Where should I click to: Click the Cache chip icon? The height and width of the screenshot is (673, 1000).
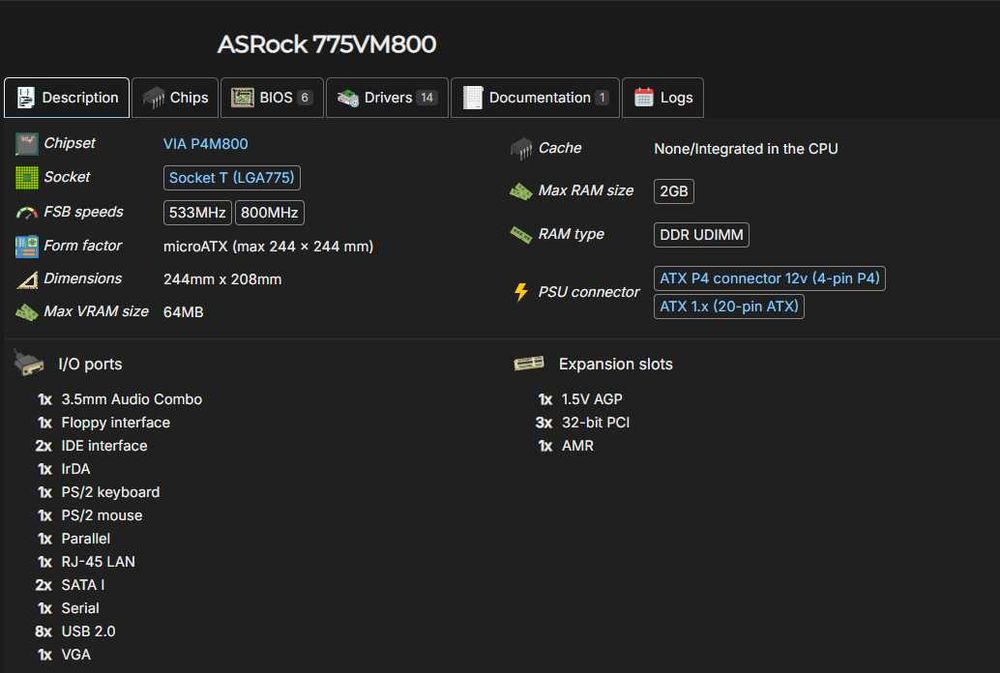click(521, 149)
